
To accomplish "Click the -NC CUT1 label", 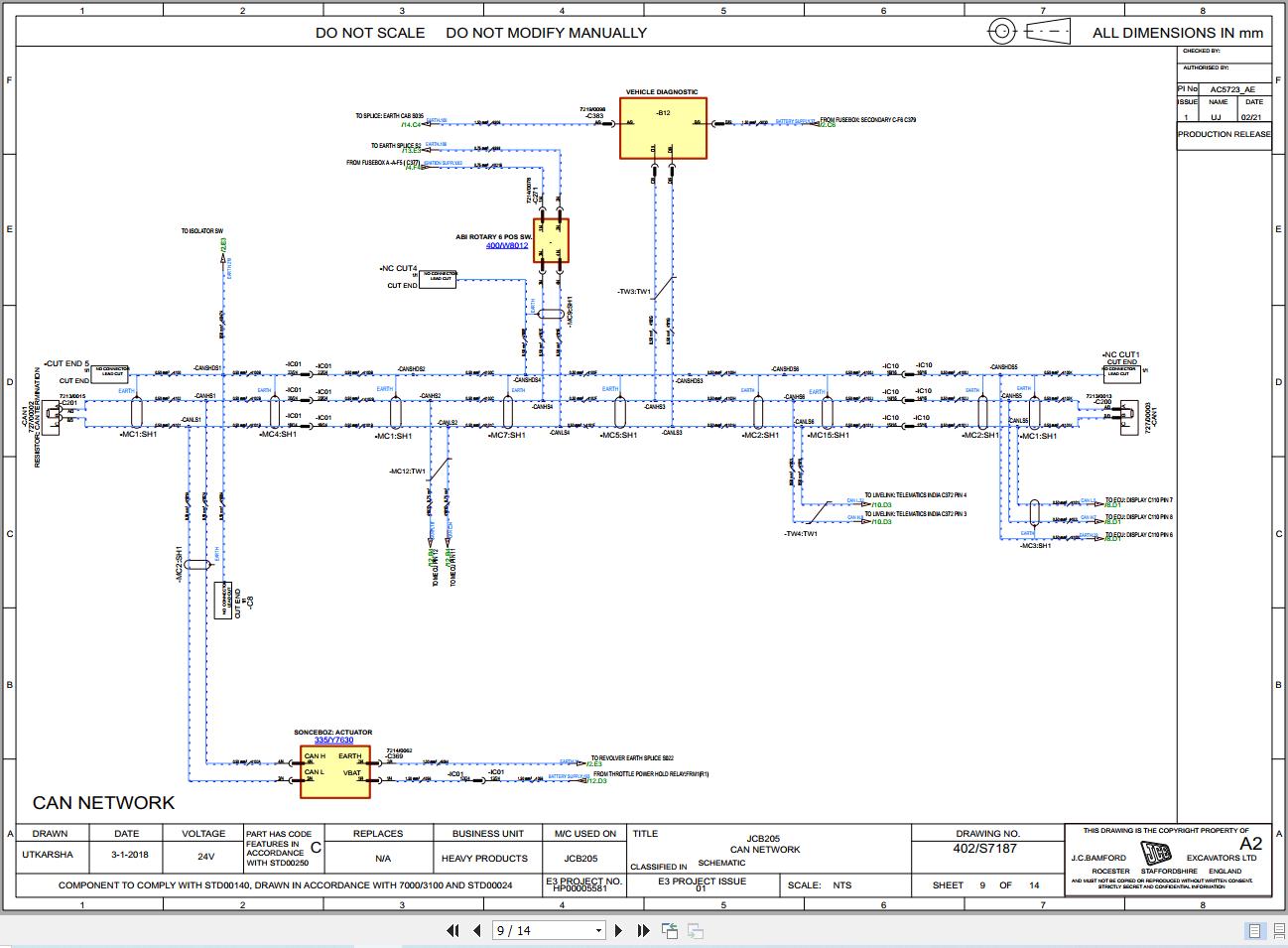I will (x=1121, y=354).
